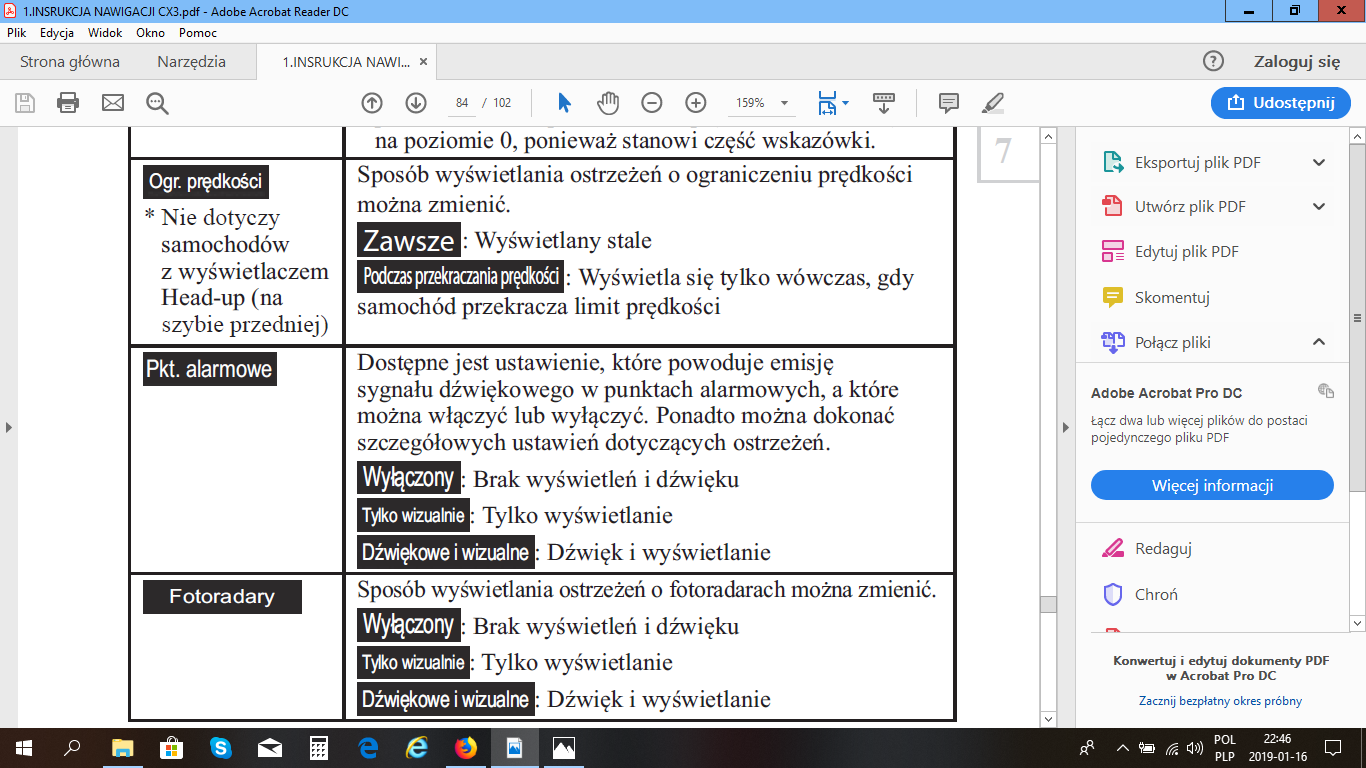Open the Find text magnifier tool
Image resolution: width=1366 pixels, height=768 pixels.
(x=157, y=103)
